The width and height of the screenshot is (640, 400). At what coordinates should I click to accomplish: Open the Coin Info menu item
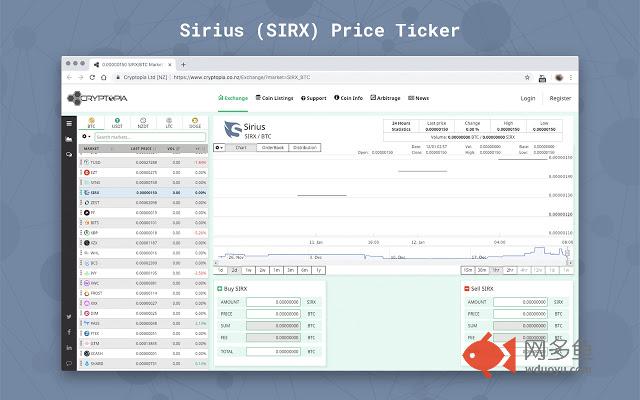point(348,98)
